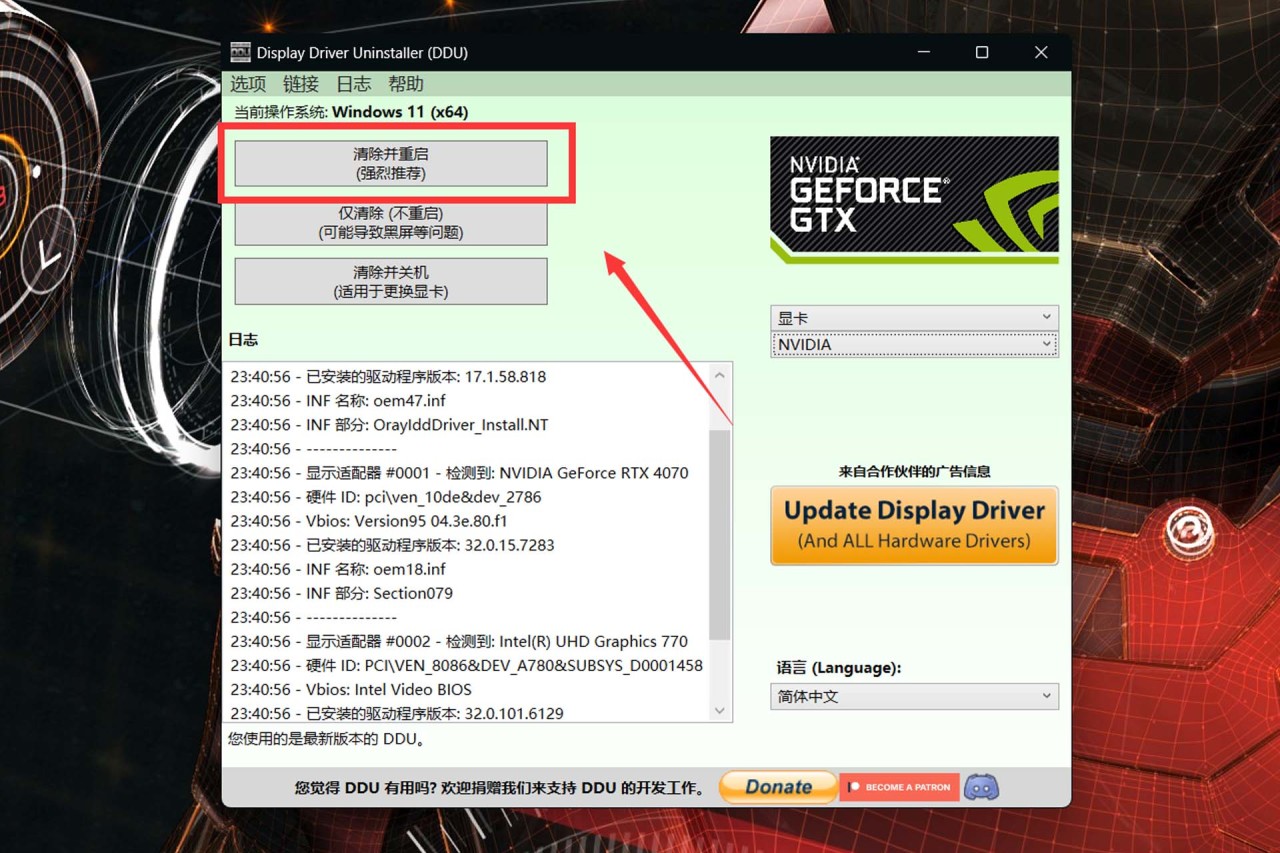The image size is (1280, 853).
Task: Select log line Intel(R) UHD Graphics 770
Action: tap(459, 641)
